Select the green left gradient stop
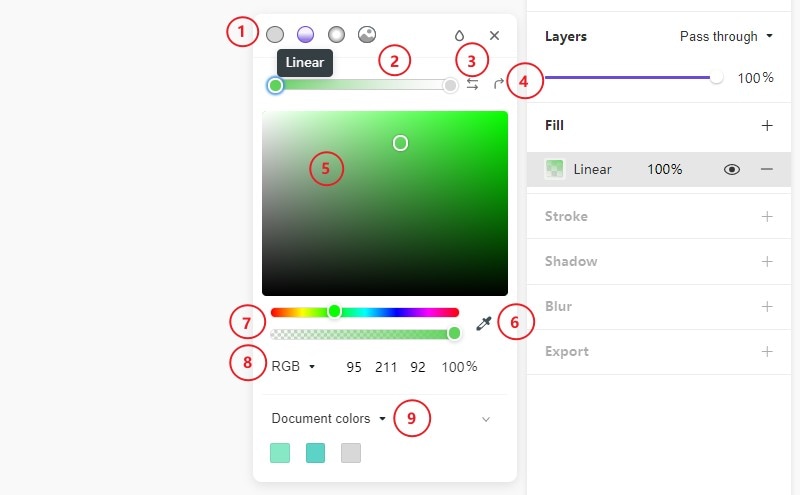Image resolution: width=800 pixels, height=495 pixels. coord(275,86)
